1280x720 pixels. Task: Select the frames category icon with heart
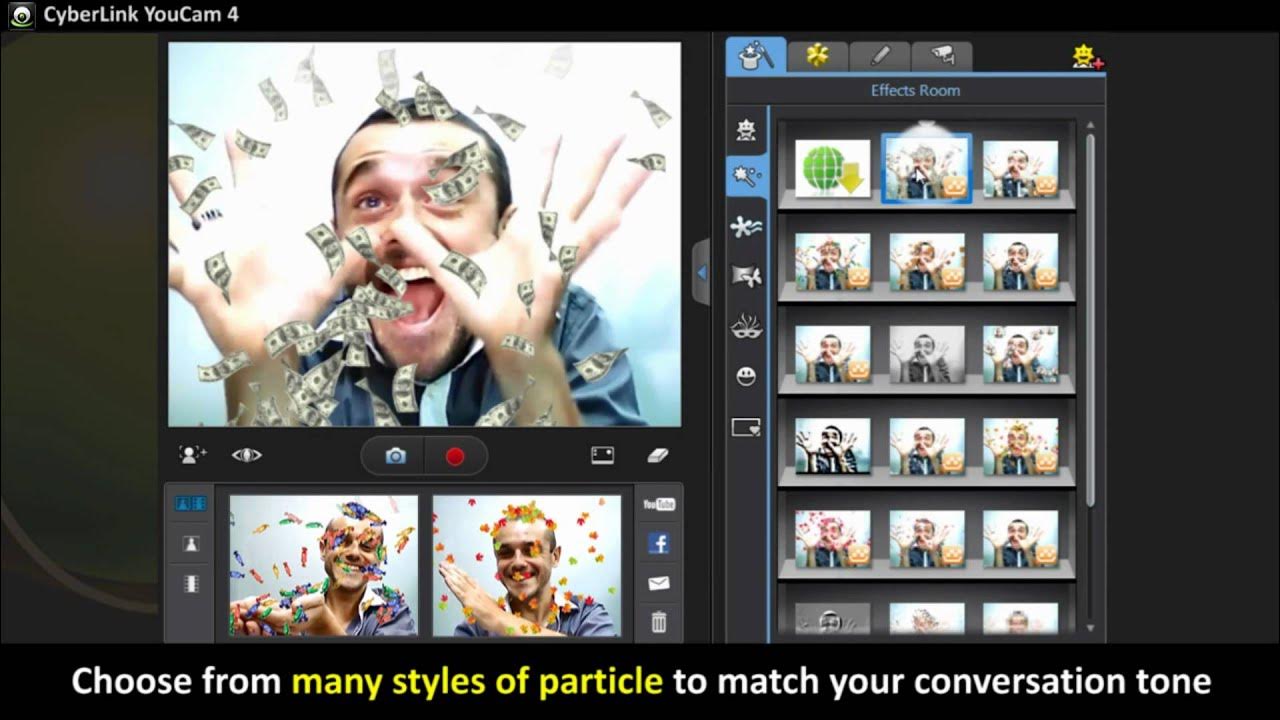[x=746, y=427]
